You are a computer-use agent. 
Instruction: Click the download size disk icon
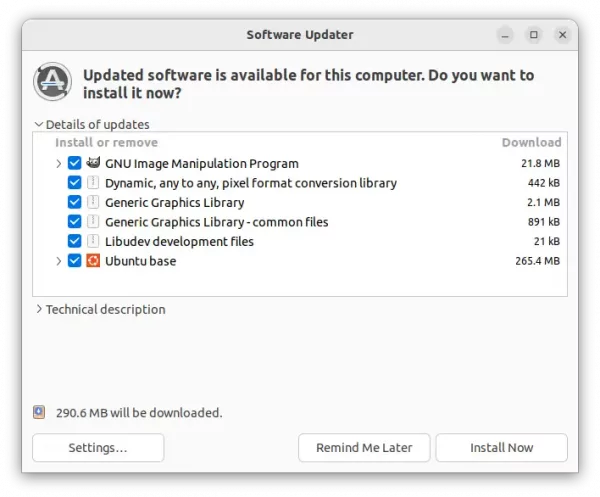[39, 412]
